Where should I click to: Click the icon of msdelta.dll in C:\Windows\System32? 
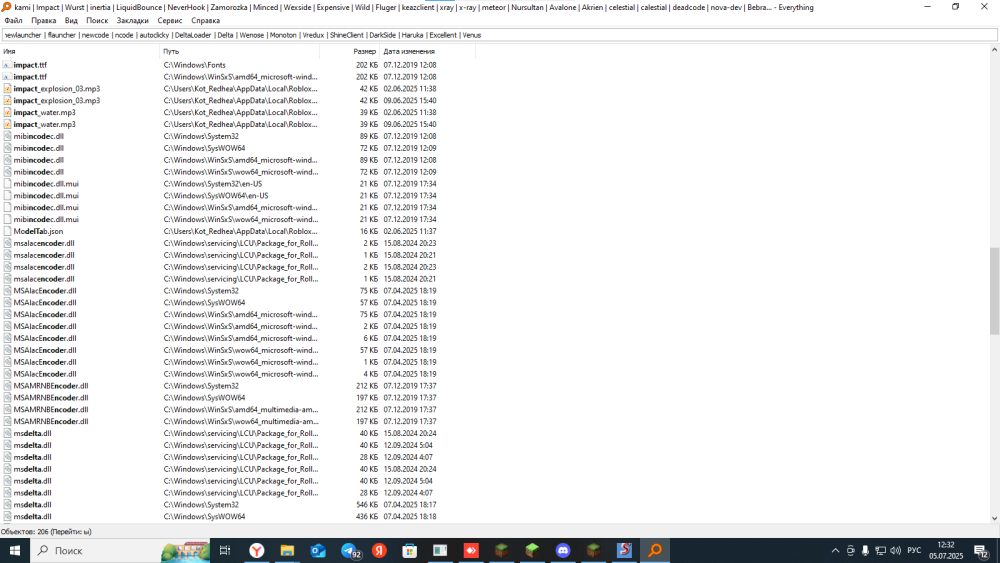point(7,505)
